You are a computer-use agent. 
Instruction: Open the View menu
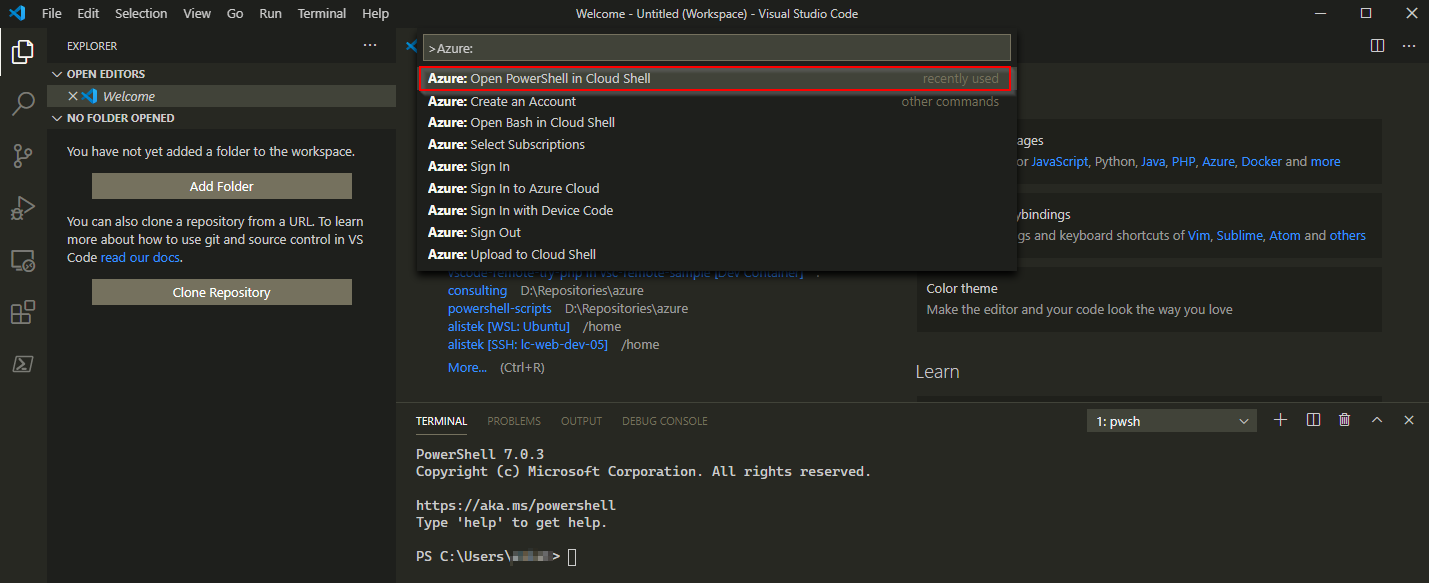tap(197, 14)
